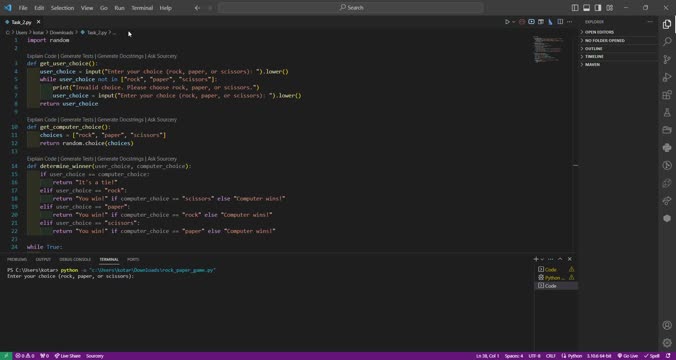
Task: Open the Manage gear in the activity bar
Action: click(667, 343)
